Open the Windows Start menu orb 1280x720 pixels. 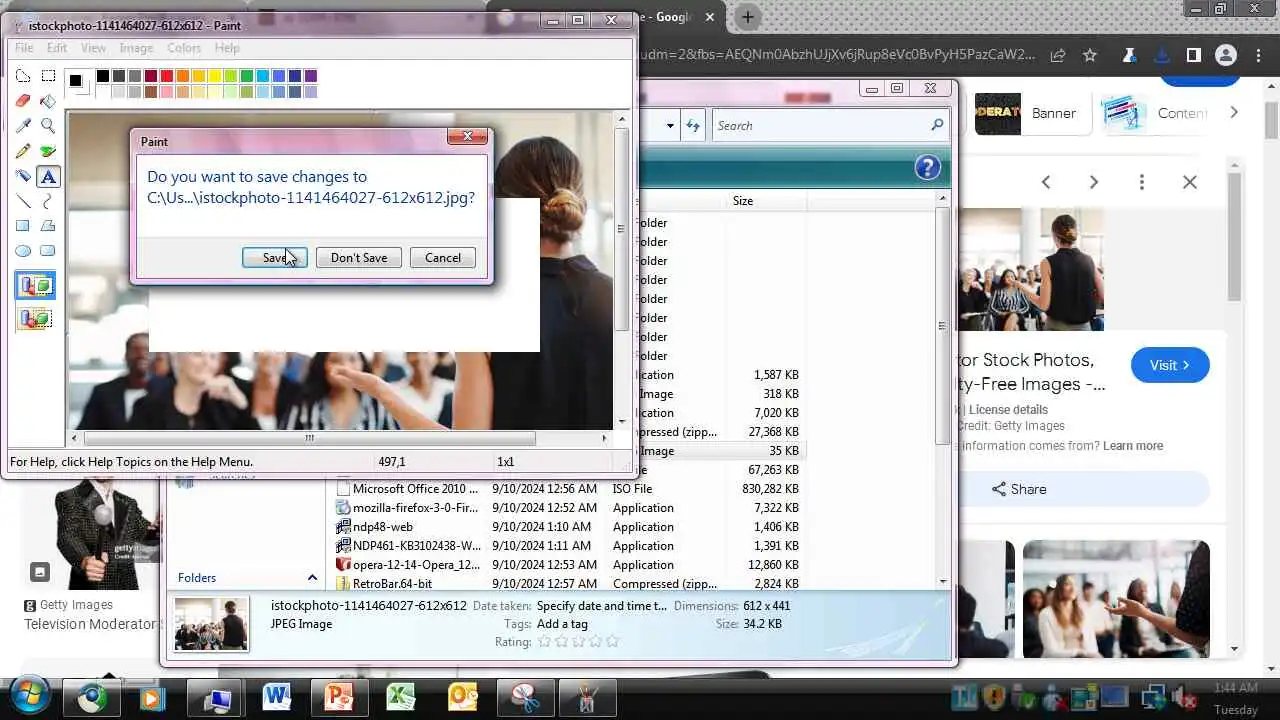(x=28, y=697)
